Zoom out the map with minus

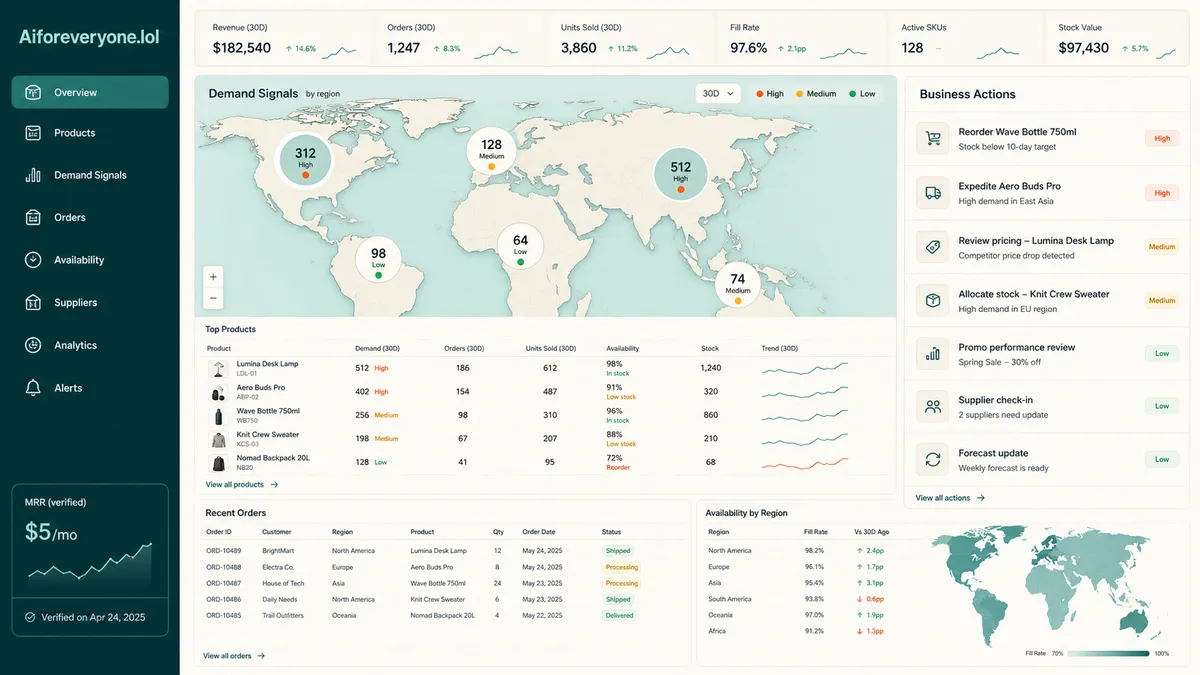point(213,298)
